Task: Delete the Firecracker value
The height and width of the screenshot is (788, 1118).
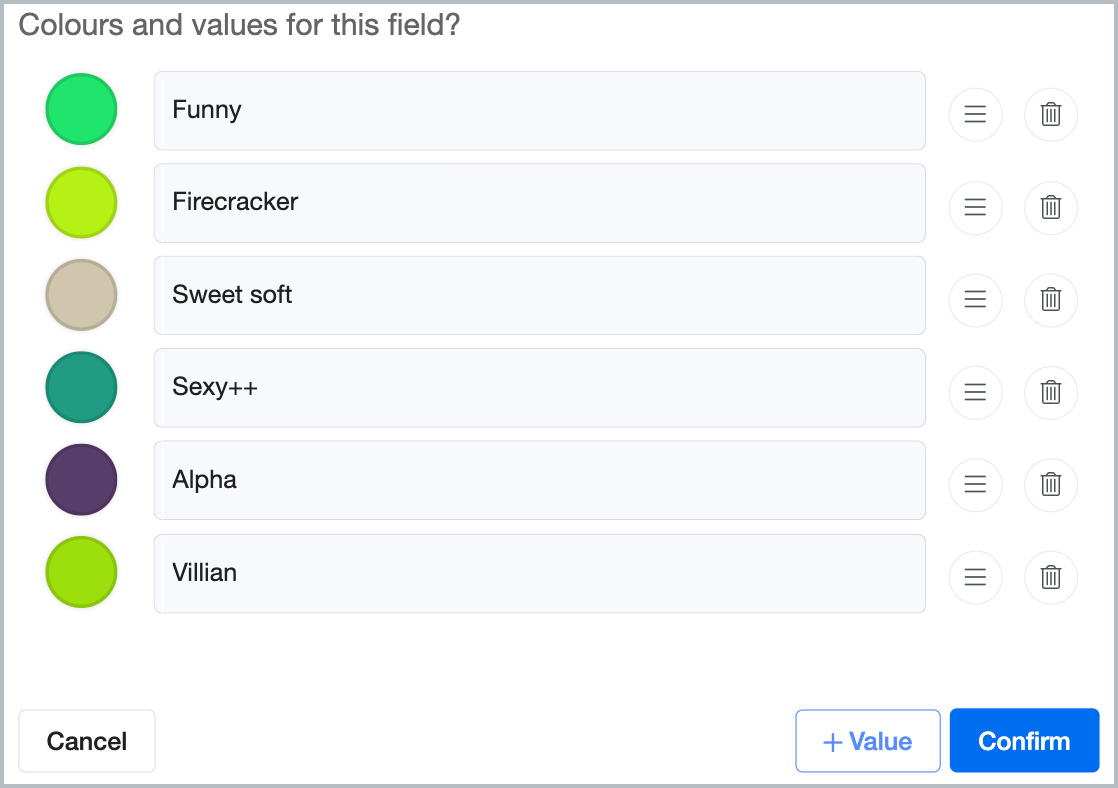Action: [x=1050, y=208]
